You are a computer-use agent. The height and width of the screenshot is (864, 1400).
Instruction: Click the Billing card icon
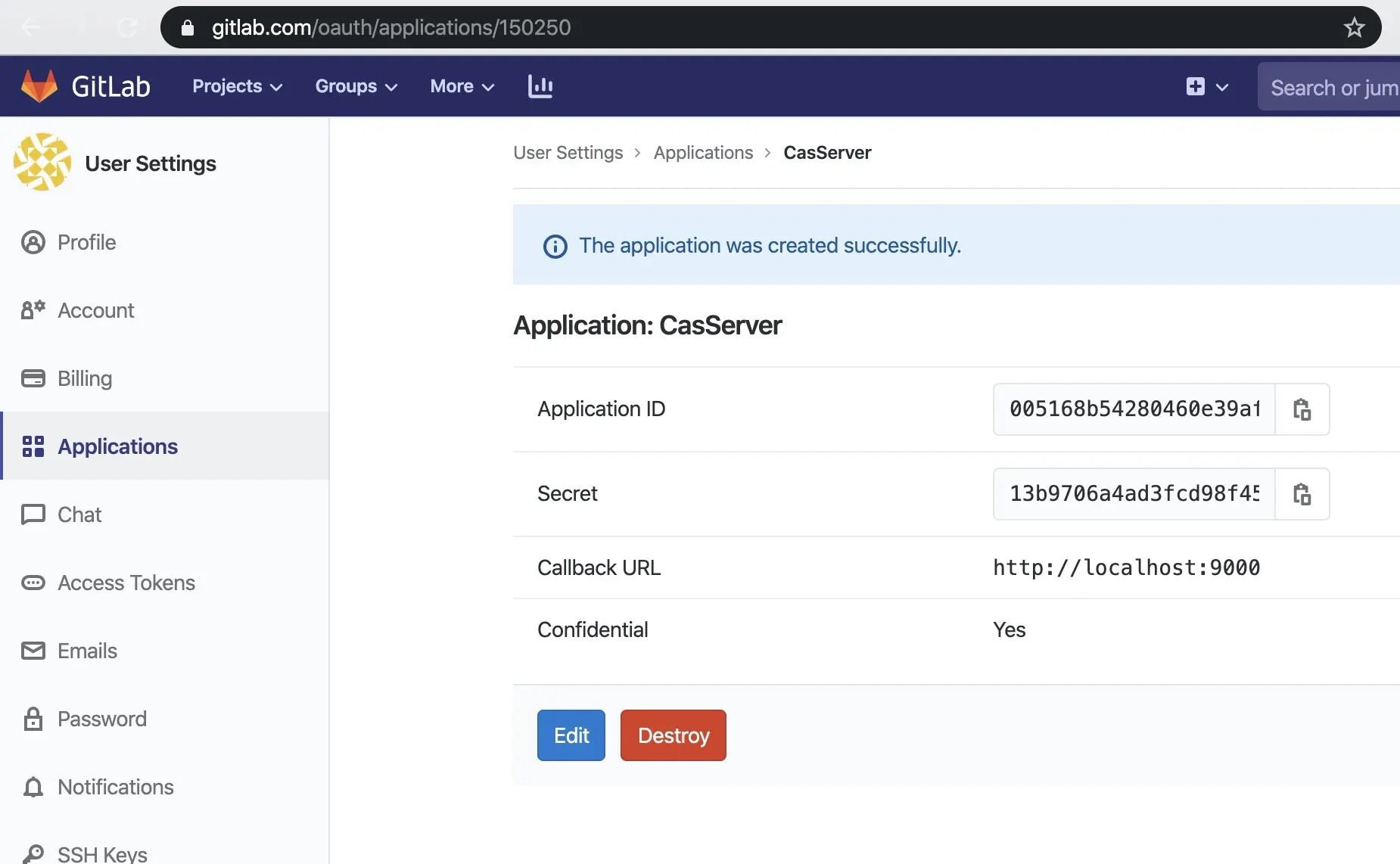coord(33,378)
